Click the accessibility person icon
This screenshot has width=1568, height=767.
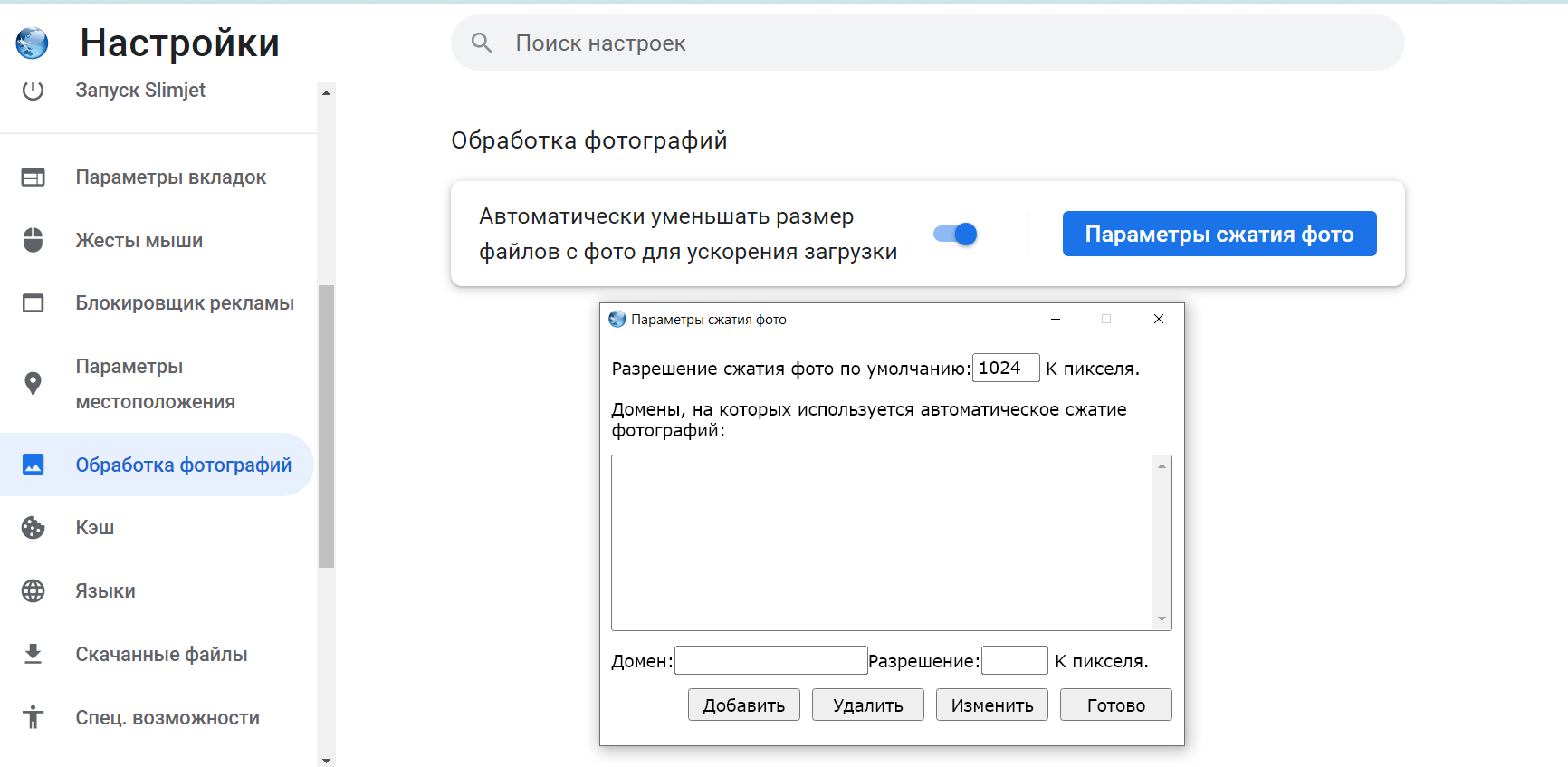click(x=33, y=717)
